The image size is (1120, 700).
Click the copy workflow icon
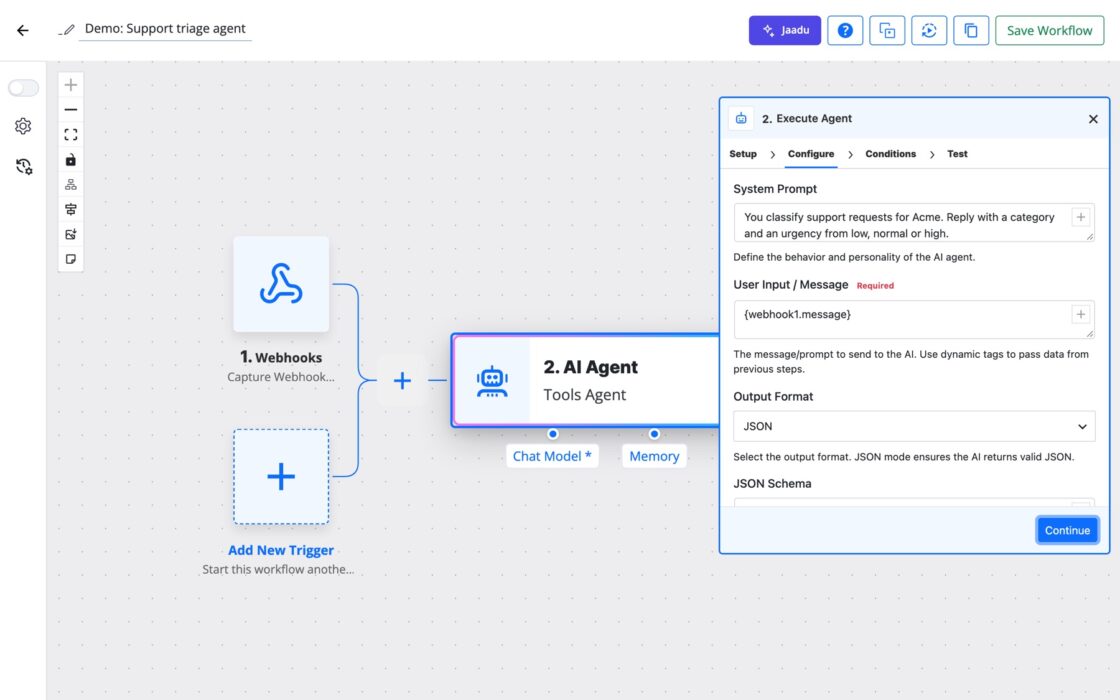coord(971,30)
